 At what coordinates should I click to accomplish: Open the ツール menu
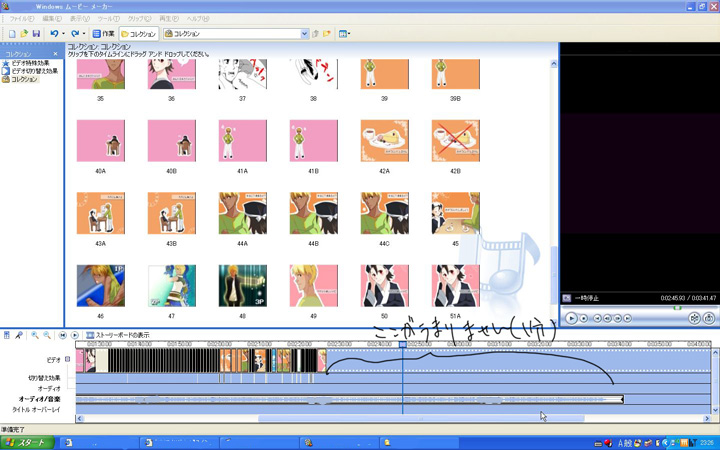coord(108,19)
